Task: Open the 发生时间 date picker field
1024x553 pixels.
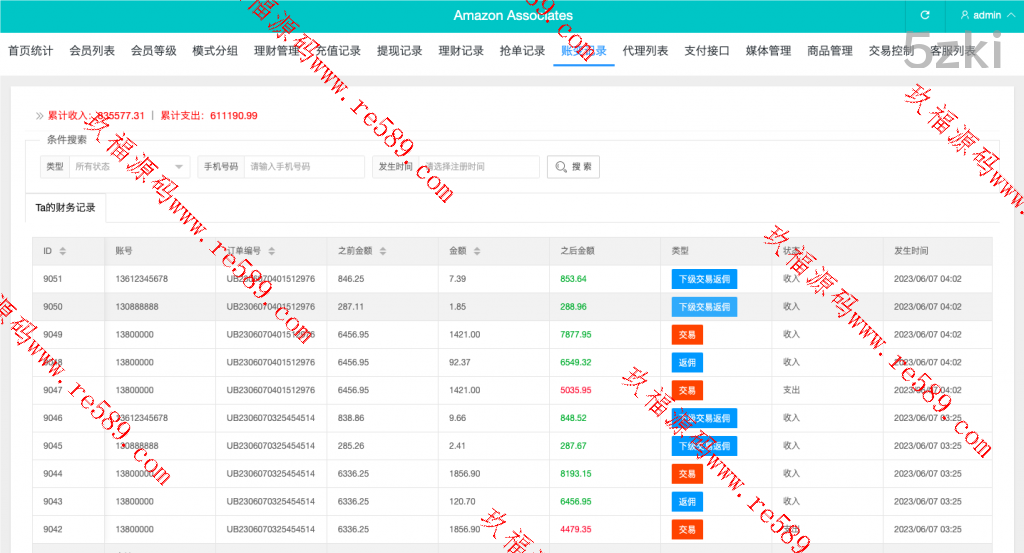Action: [480, 167]
